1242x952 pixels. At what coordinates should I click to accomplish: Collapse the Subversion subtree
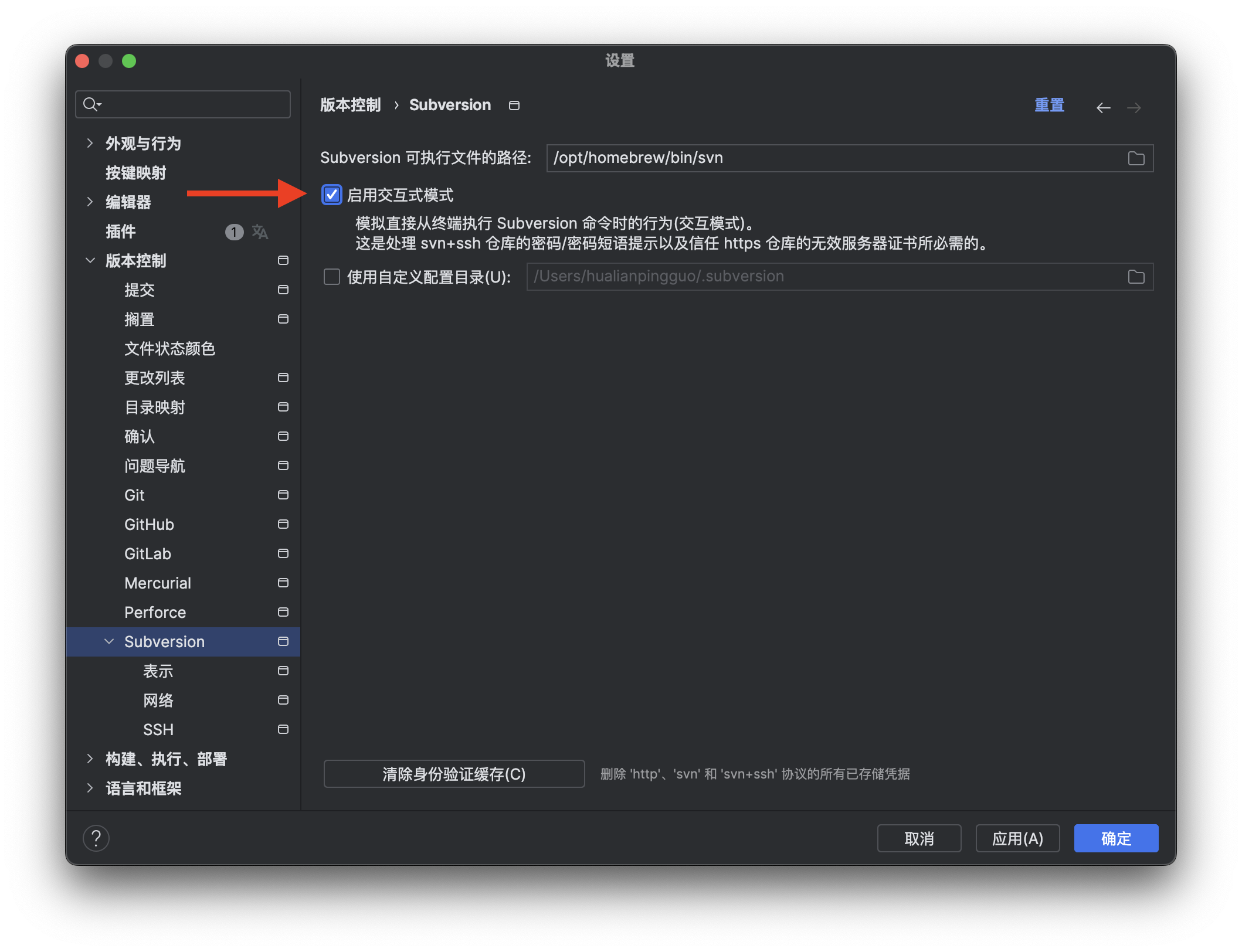tap(109, 641)
